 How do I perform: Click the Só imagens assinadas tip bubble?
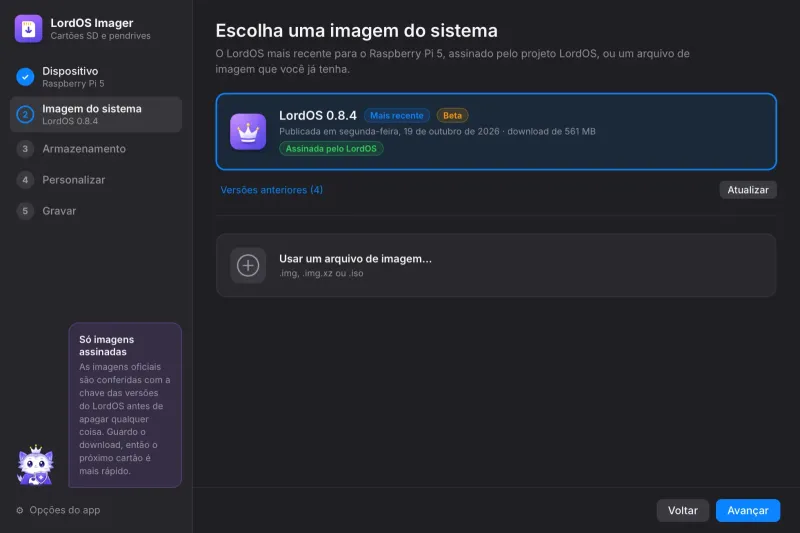[125, 405]
